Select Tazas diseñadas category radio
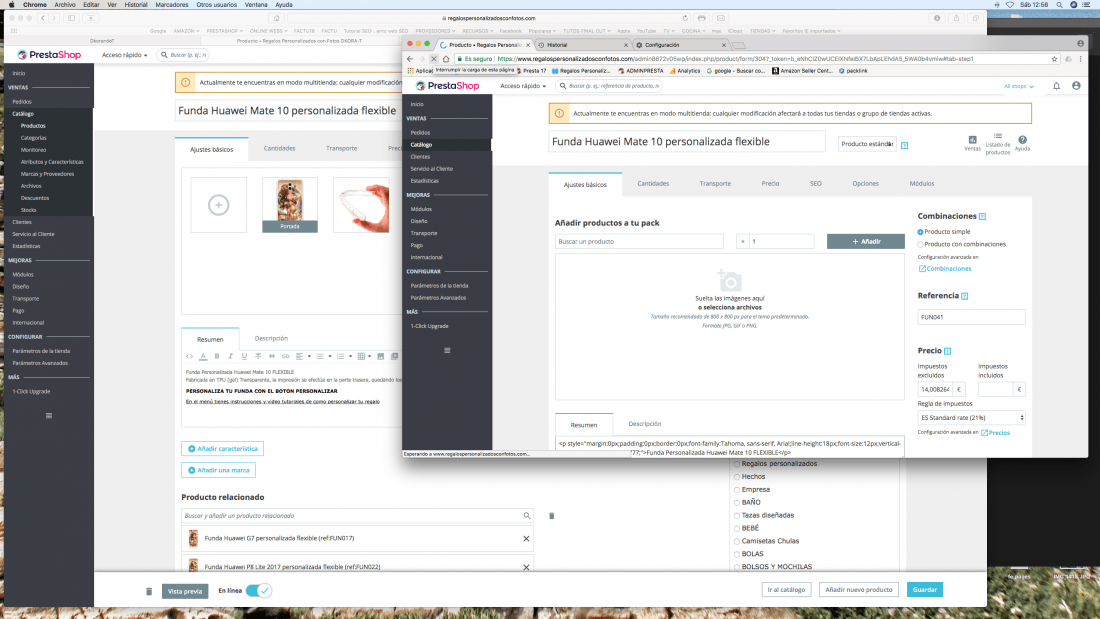The image size is (1100, 619). coord(737,515)
